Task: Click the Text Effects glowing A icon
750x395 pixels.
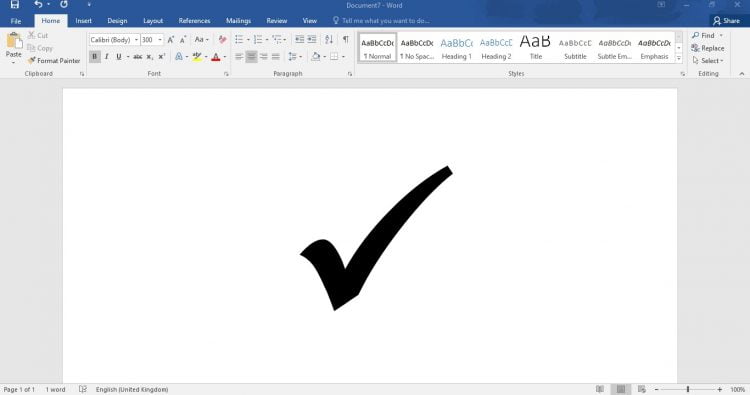Action: [179, 56]
